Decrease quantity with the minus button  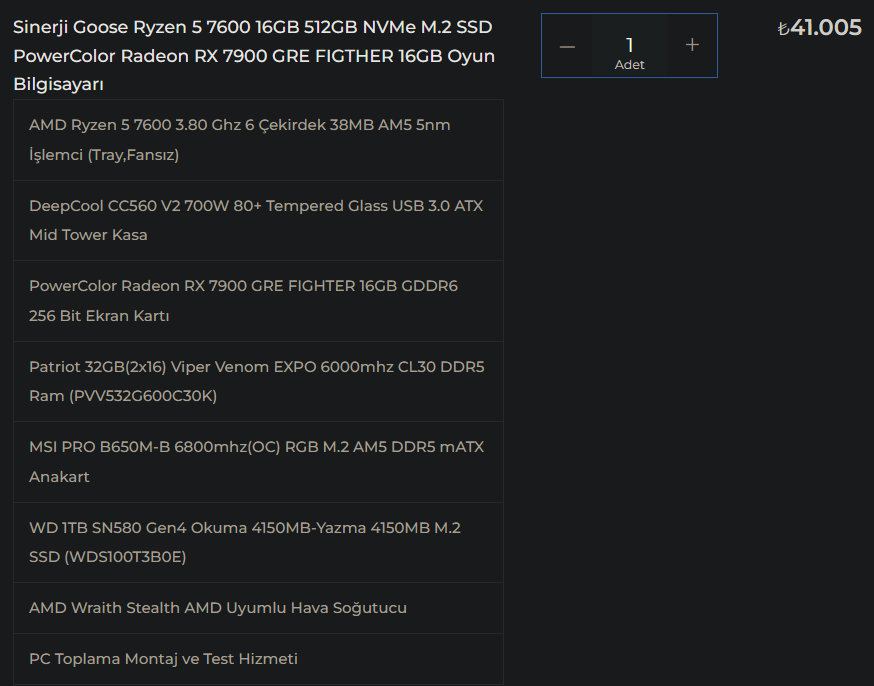pos(567,46)
